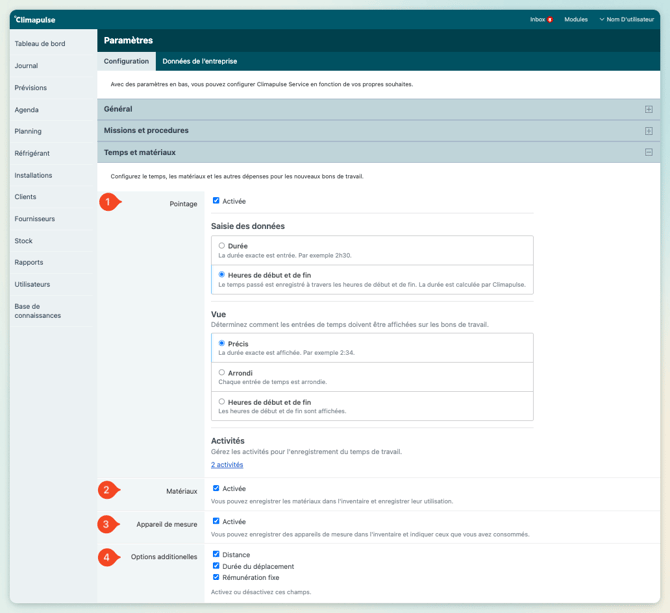670x613 pixels.
Task: Click red marker number 4 for Options additionelles
Action: point(108,557)
